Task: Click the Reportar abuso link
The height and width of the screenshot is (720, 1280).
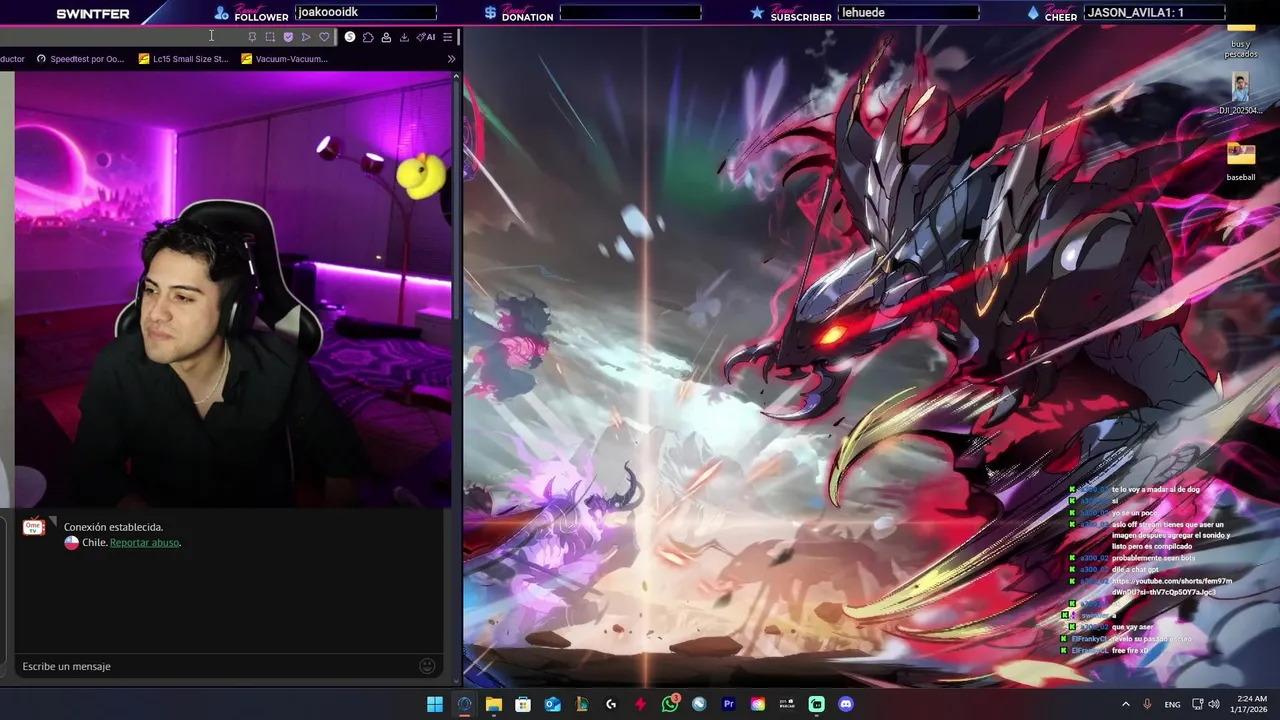Action: coord(144,542)
